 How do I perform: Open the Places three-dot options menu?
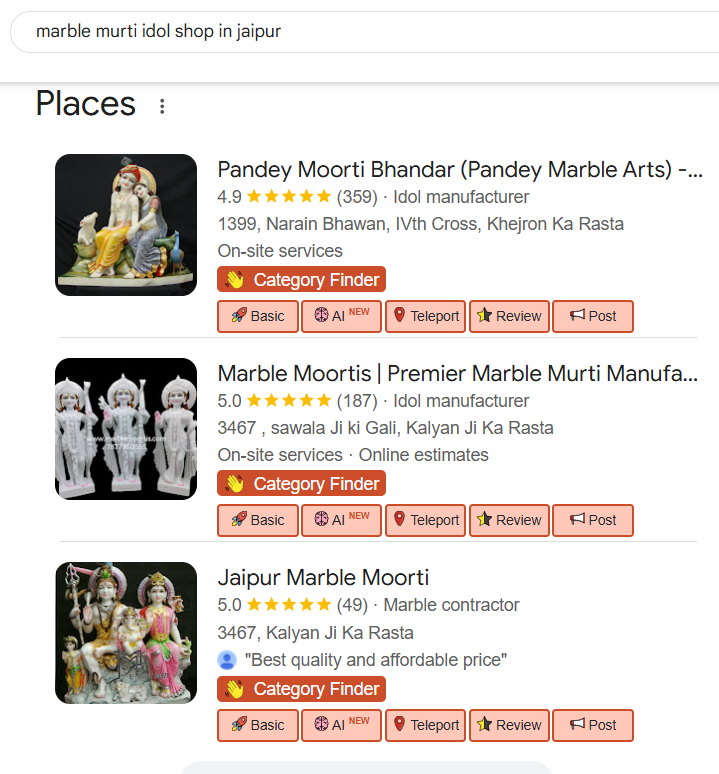click(x=162, y=106)
